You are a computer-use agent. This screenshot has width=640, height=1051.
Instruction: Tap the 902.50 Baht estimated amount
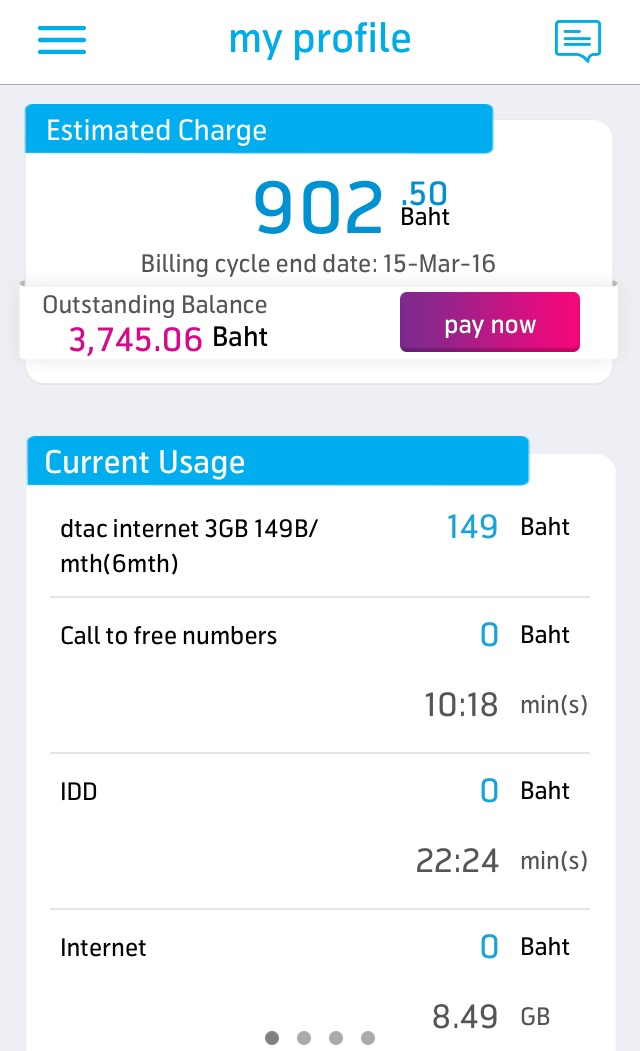pyautogui.click(x=352, y=206)
